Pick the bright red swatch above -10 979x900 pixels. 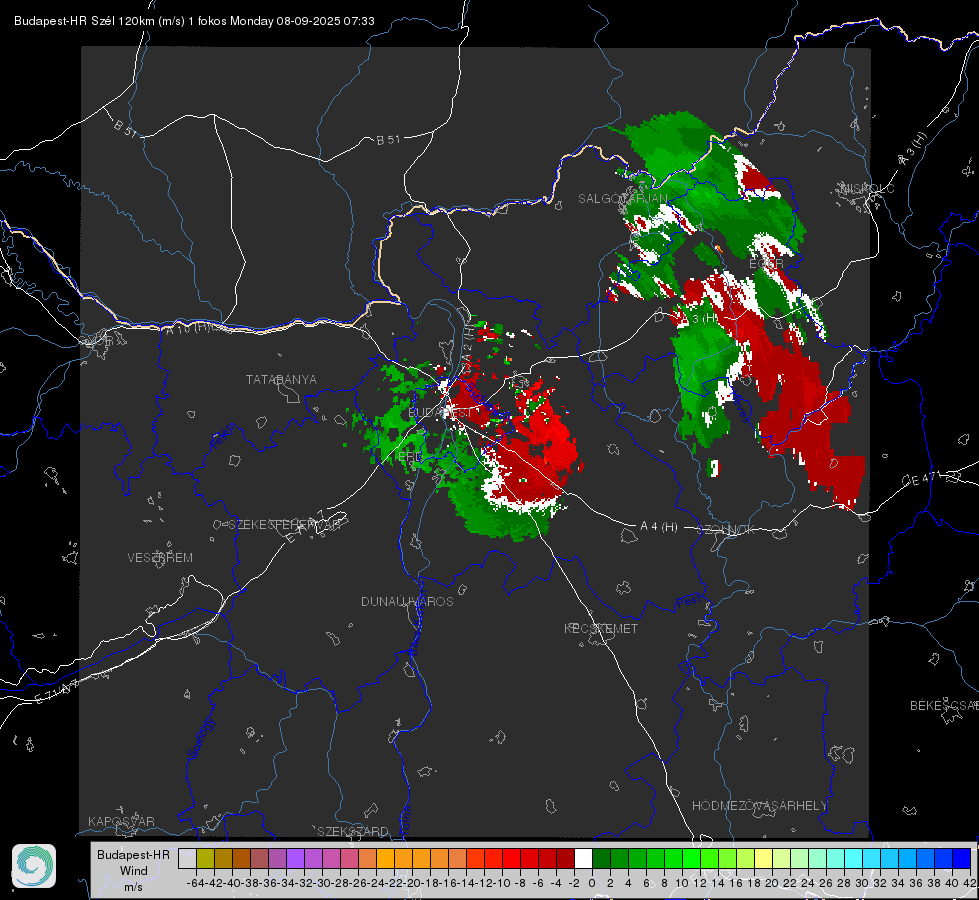pyautogui.click(x=511, y=858)
